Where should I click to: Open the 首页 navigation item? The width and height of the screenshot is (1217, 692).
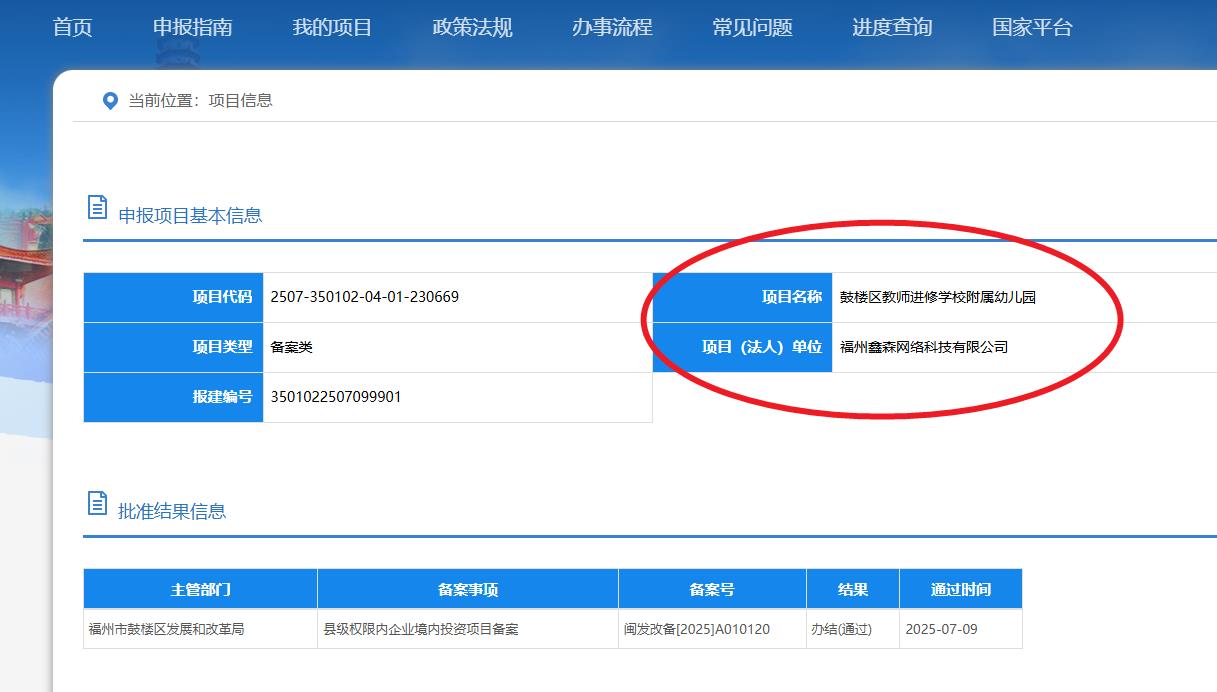[x=72, y=27]
